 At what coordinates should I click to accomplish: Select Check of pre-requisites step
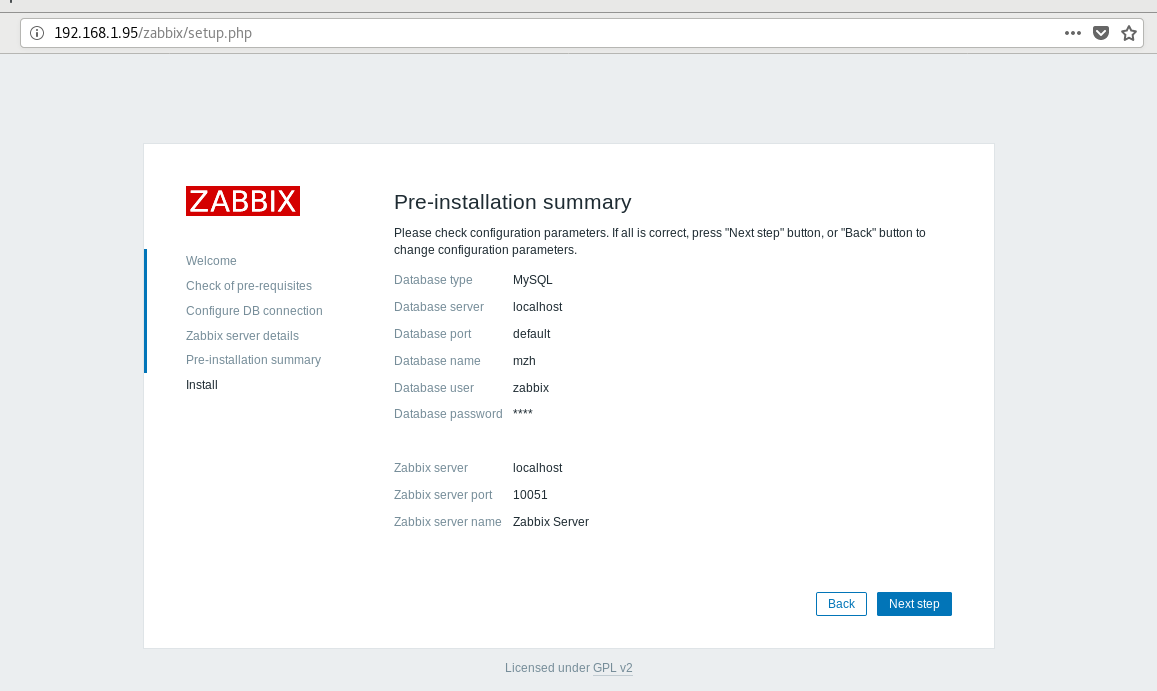pyautogui.click(x=249, y=286)
